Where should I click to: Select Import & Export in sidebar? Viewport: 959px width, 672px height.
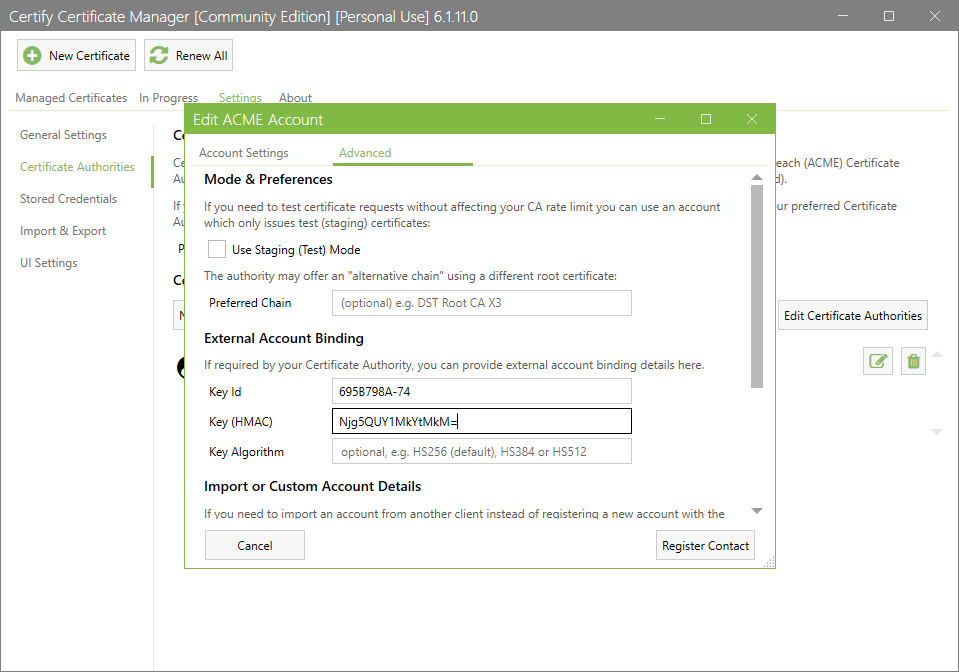point(62,231)
